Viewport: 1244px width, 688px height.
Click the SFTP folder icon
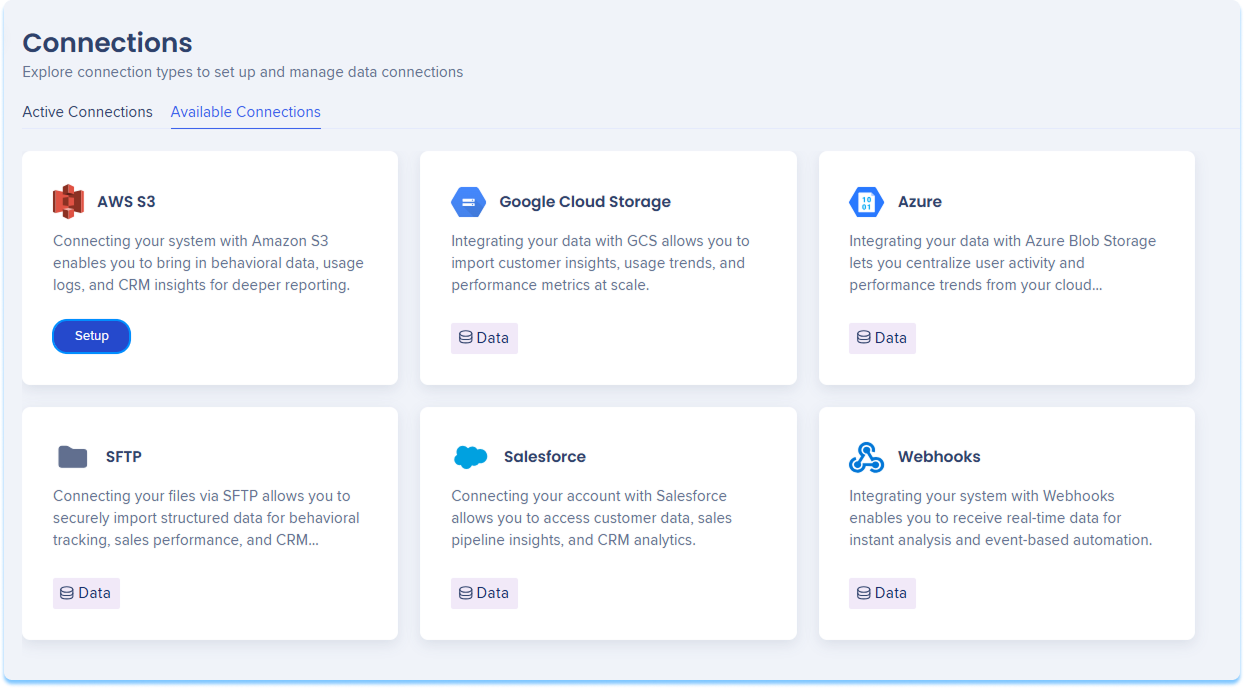pyautogui.click(x=73, y=457)
